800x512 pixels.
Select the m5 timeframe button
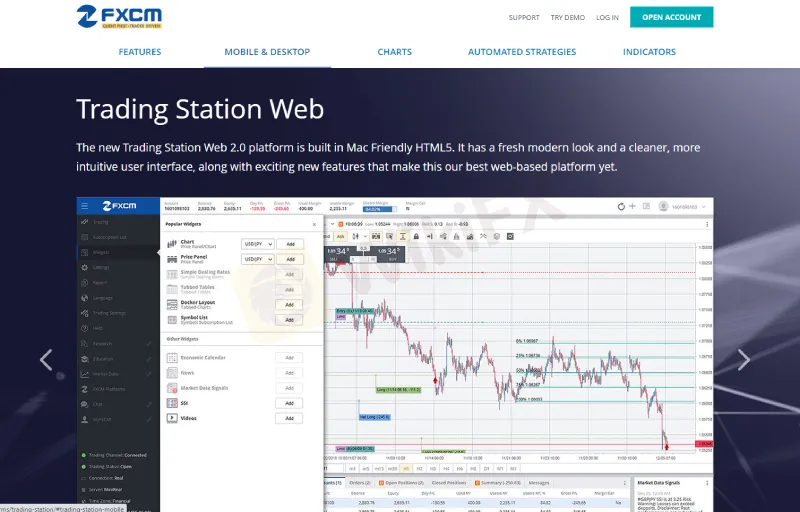click(365, 468)
